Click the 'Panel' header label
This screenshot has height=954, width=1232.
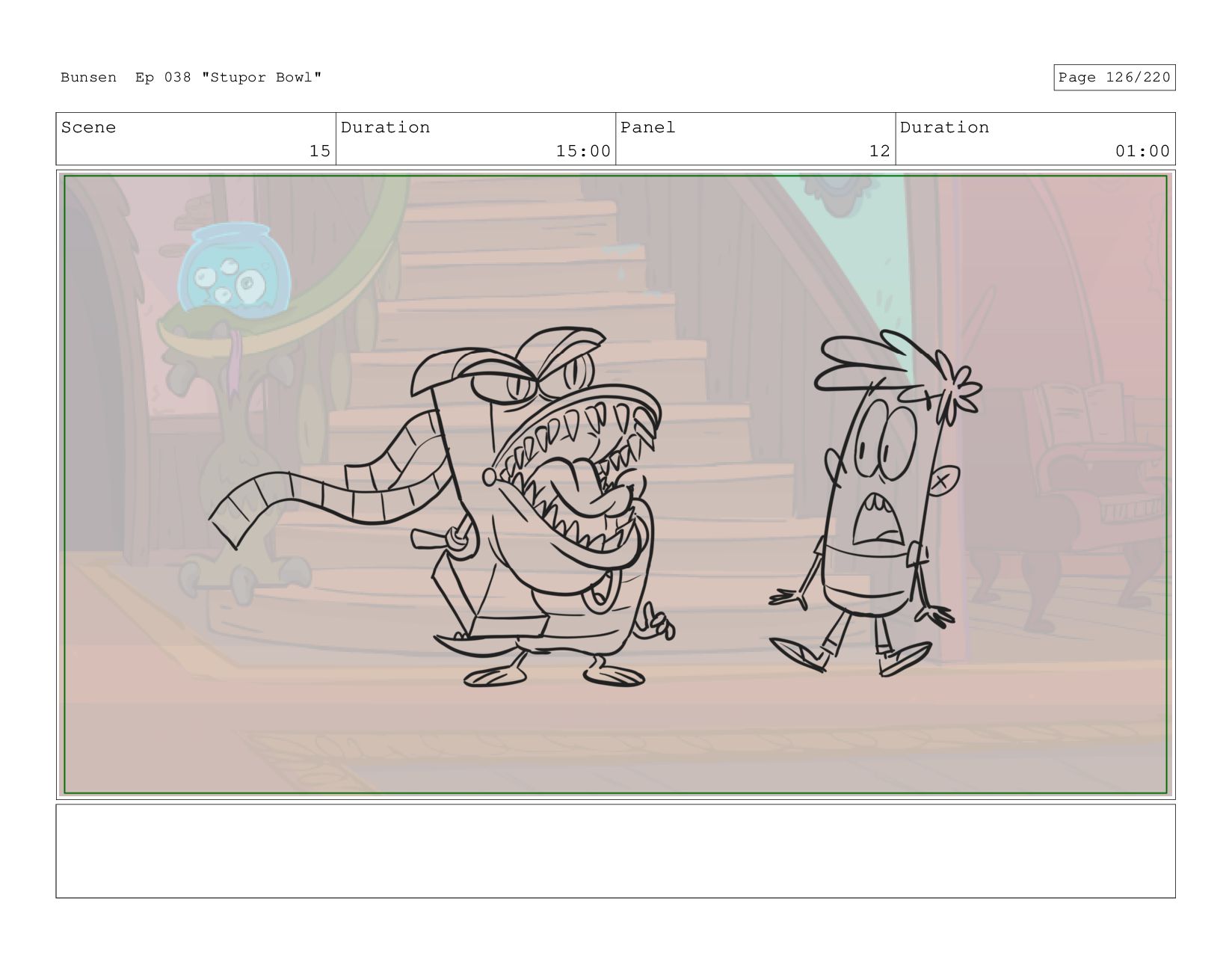click(x=647, y=127)
